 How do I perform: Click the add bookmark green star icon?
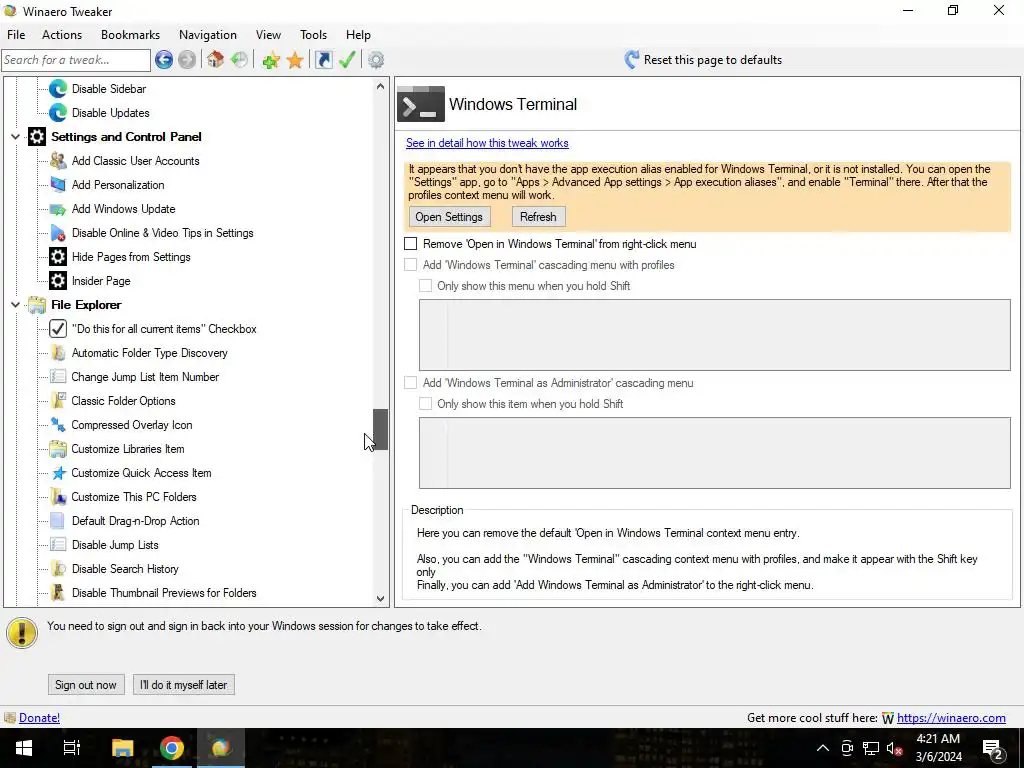tap(271, 60)
